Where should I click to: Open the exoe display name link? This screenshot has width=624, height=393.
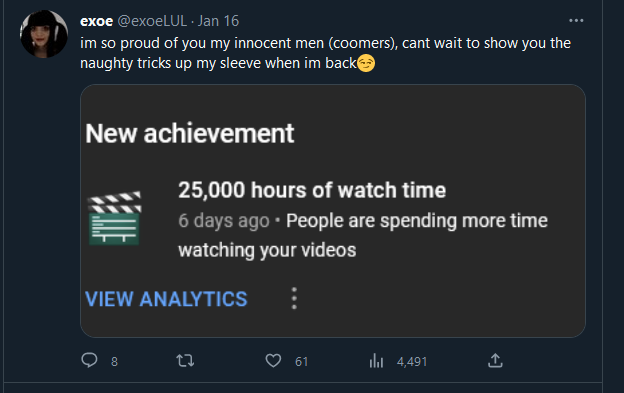tap(97, 21)
